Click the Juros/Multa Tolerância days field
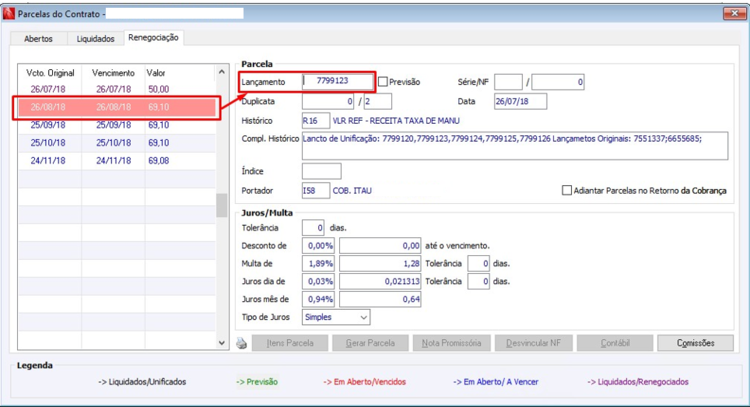750x407 pixels. 313,228
